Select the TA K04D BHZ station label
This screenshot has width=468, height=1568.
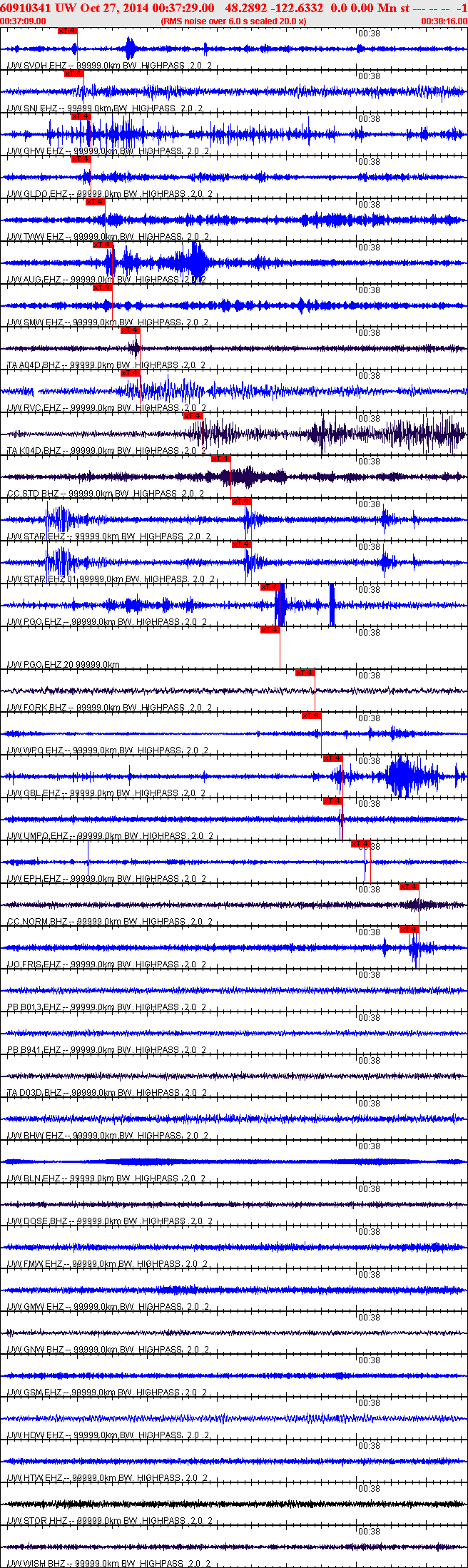(x=106, y=451)
